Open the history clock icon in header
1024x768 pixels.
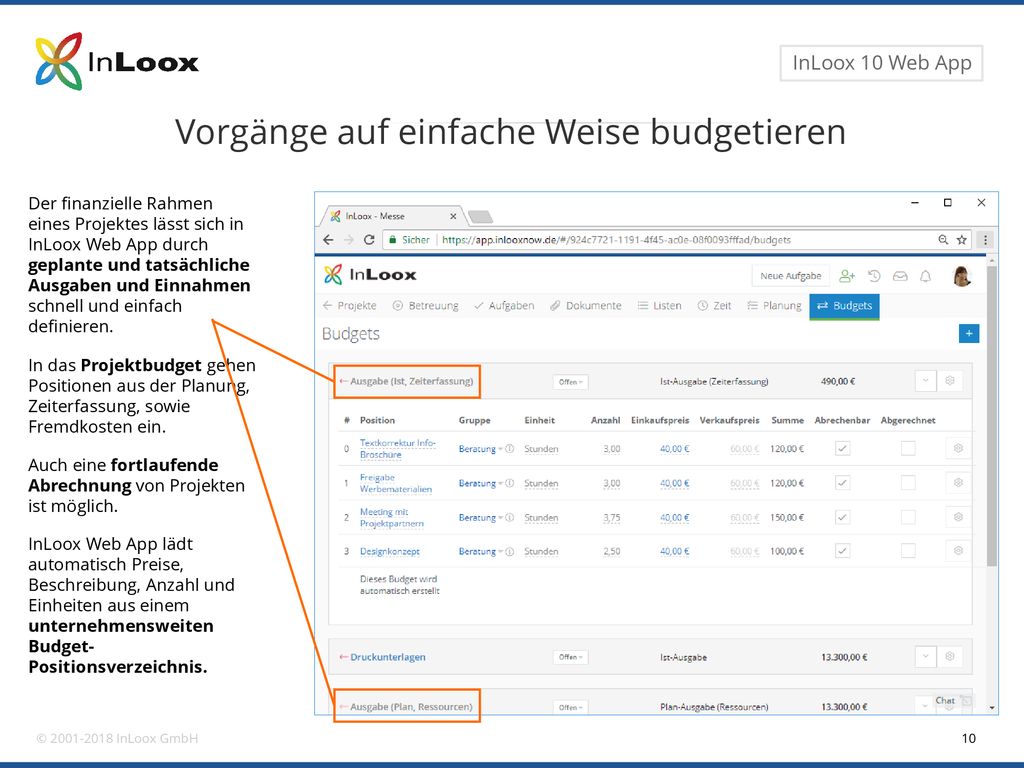point(874,276)
